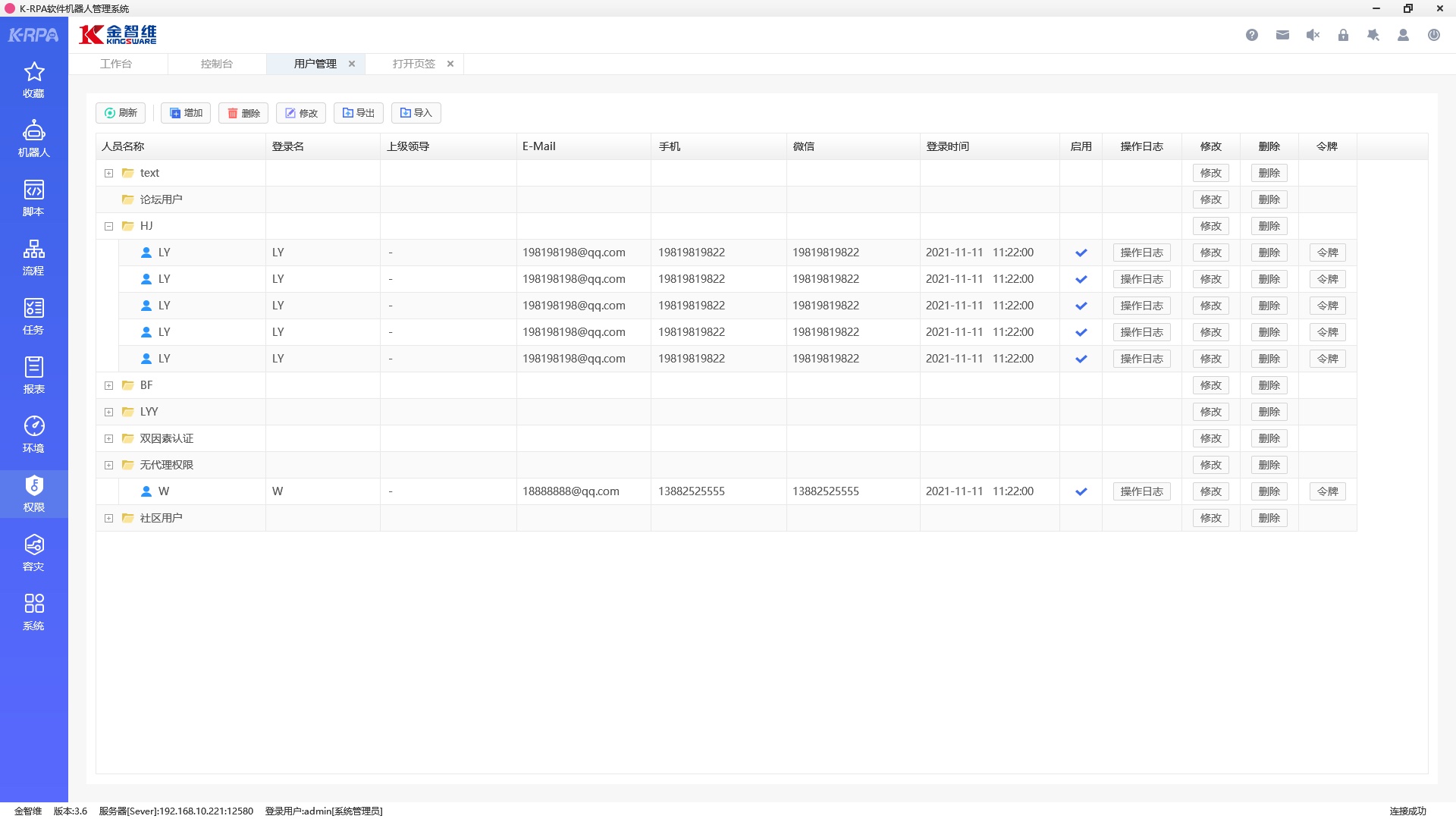Click the 增加 add user toolbar button
This screenshot has width=1456, height=819.
[186, 113]
